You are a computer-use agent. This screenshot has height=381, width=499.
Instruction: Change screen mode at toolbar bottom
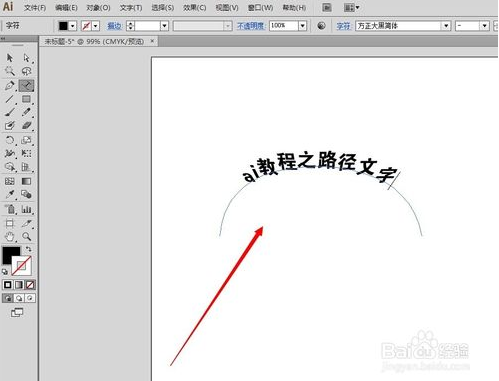coord(17,312)
